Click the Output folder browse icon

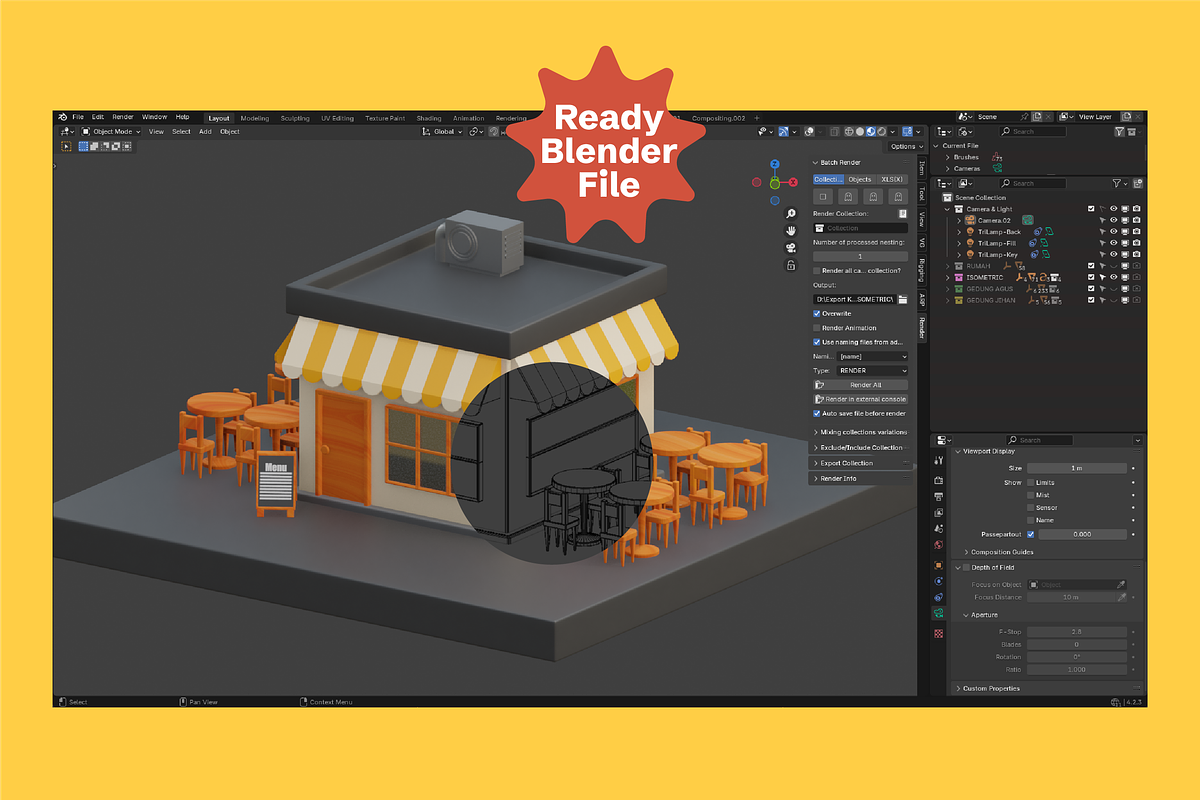(902, 299)
